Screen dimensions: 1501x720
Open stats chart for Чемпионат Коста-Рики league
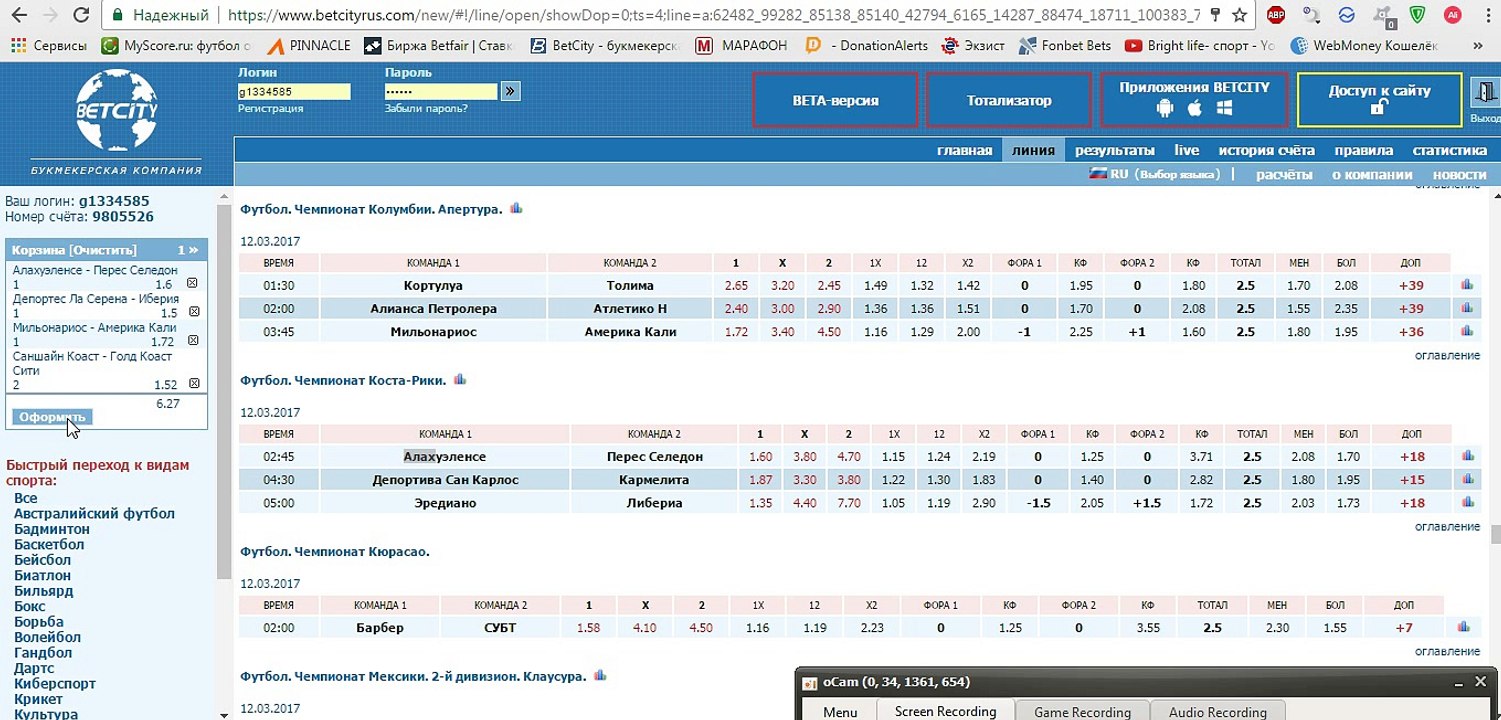click(x=460, y=380)
